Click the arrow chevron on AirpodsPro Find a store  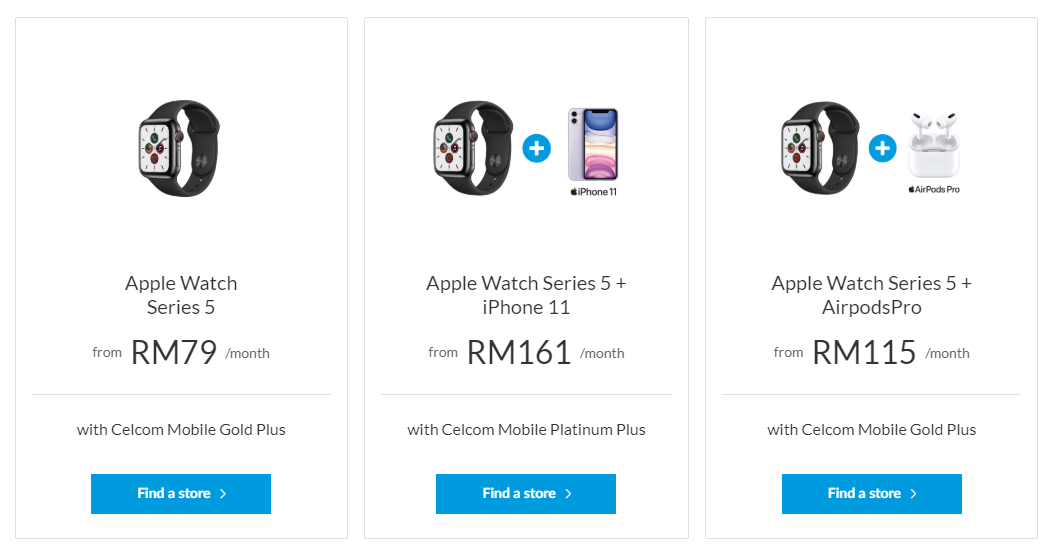(x=914, y=494)
